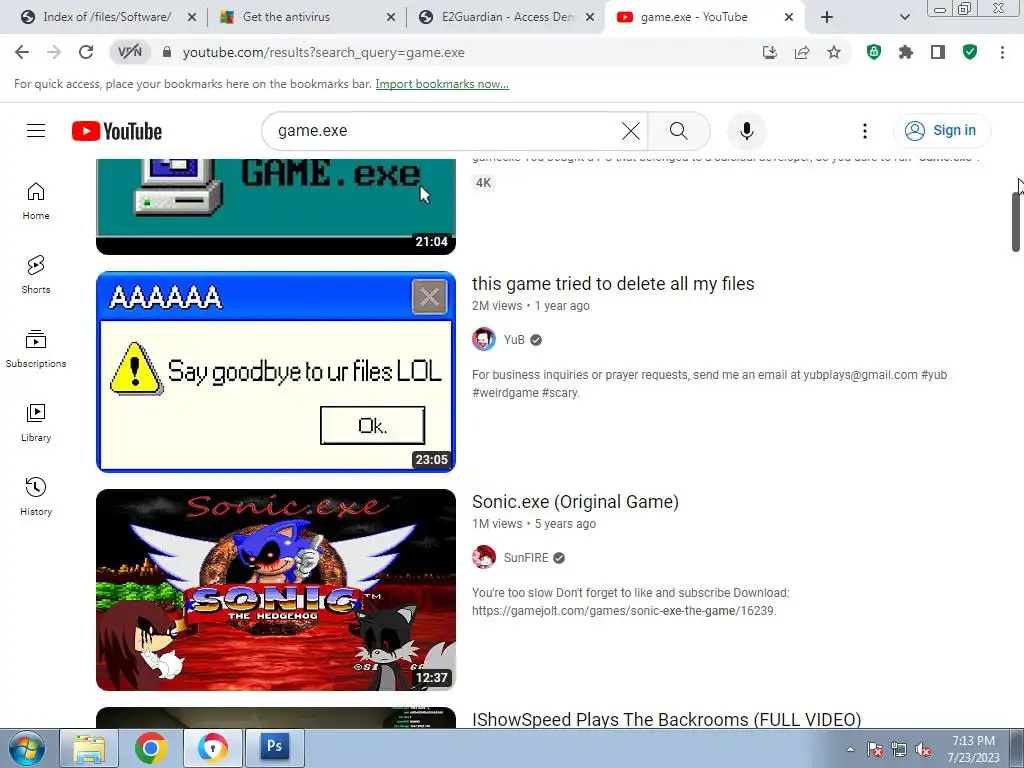The width and height of the screenshot is (1024, 768).
Task: Open the shielded browser taskbar icon
Action: point(212,748)
